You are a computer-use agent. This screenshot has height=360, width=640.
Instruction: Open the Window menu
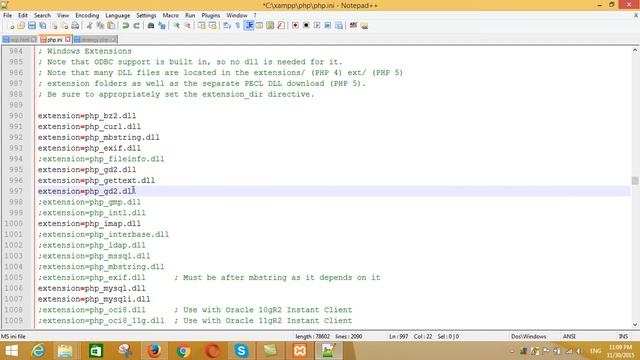(x=237, y=15)
